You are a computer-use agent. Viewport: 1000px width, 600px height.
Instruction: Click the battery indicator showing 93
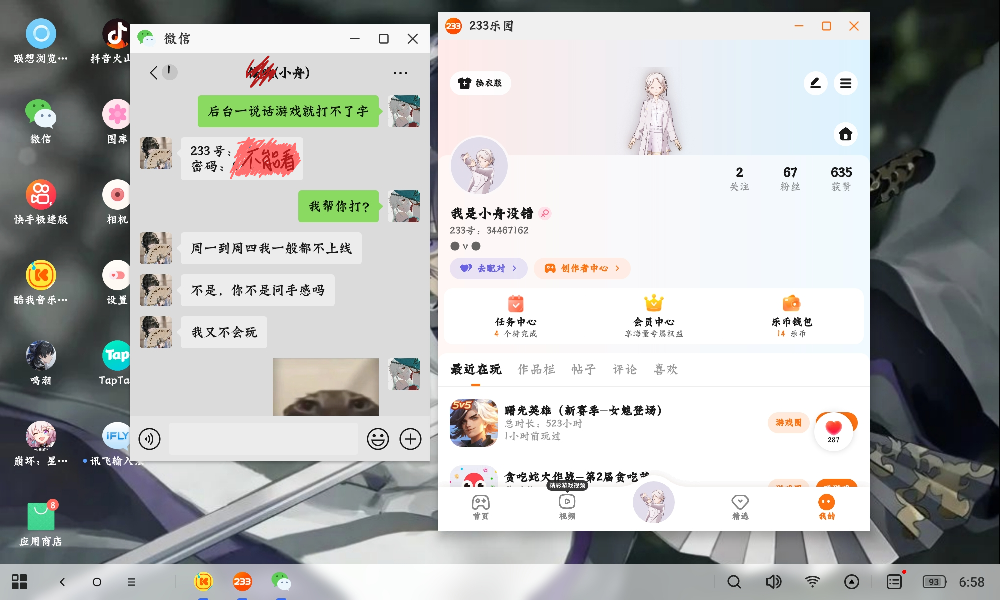pyautogui.click(x=934, y=582)
